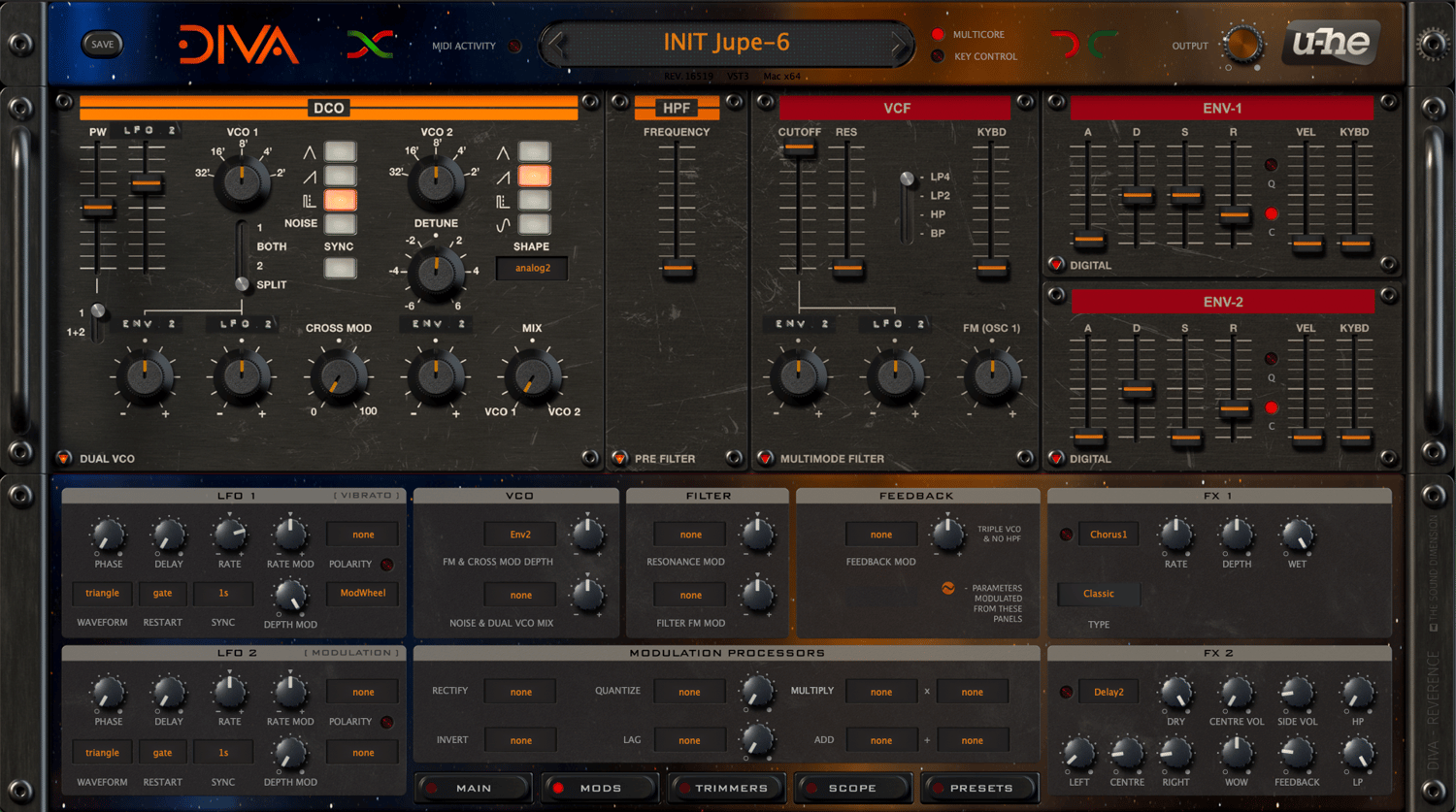Click the DCO module header label
The width and height of the screenshot is (1456, 812).
[329, 108]
